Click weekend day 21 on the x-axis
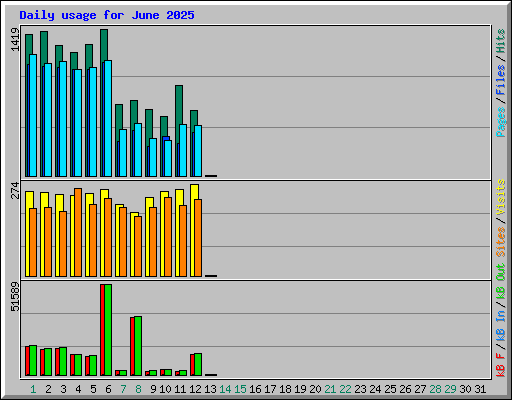The width and height of the screenshot is (512, 400). (x=330, y=389)
